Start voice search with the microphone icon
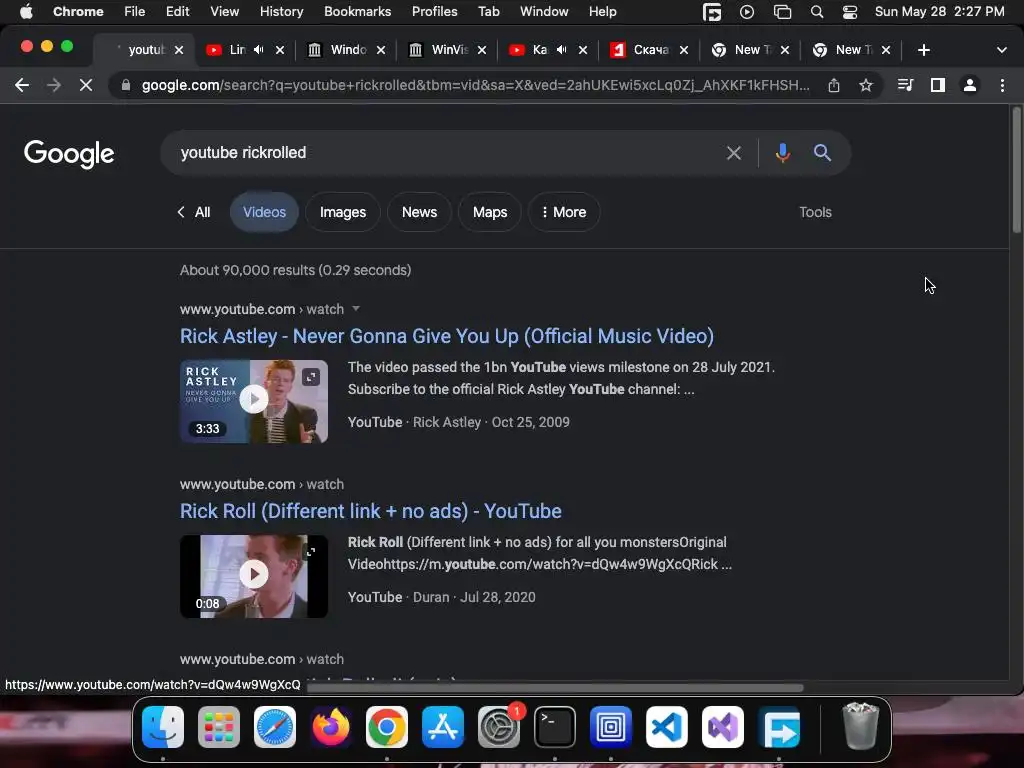The height and width of the screenshot is (768, 1024). (782, 153)
